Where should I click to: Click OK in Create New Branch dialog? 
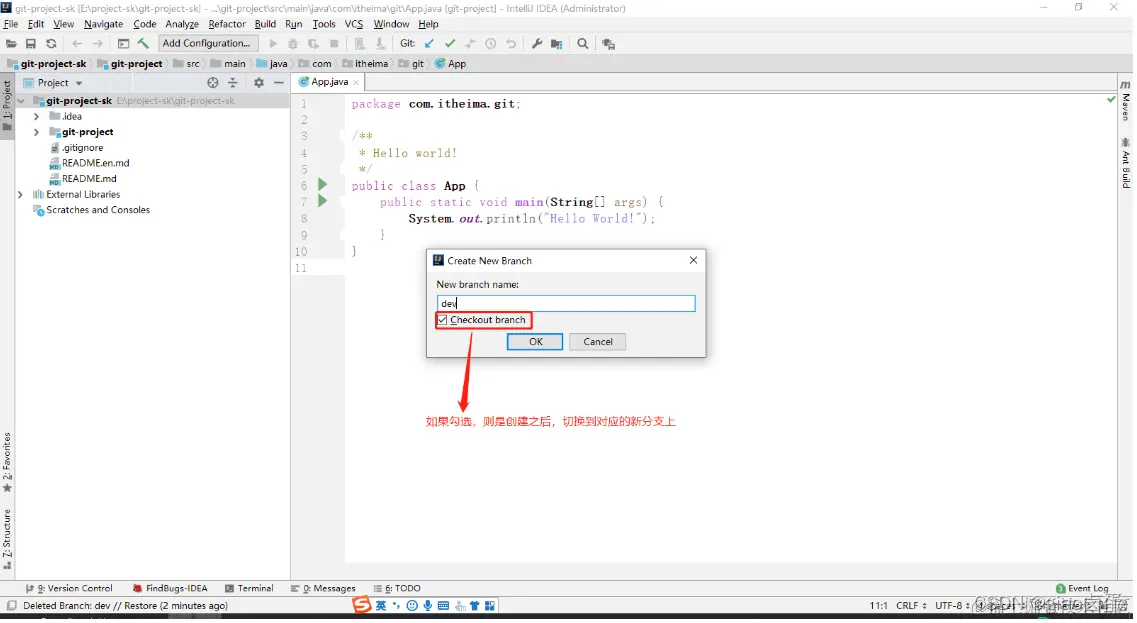tap(535, 342)
